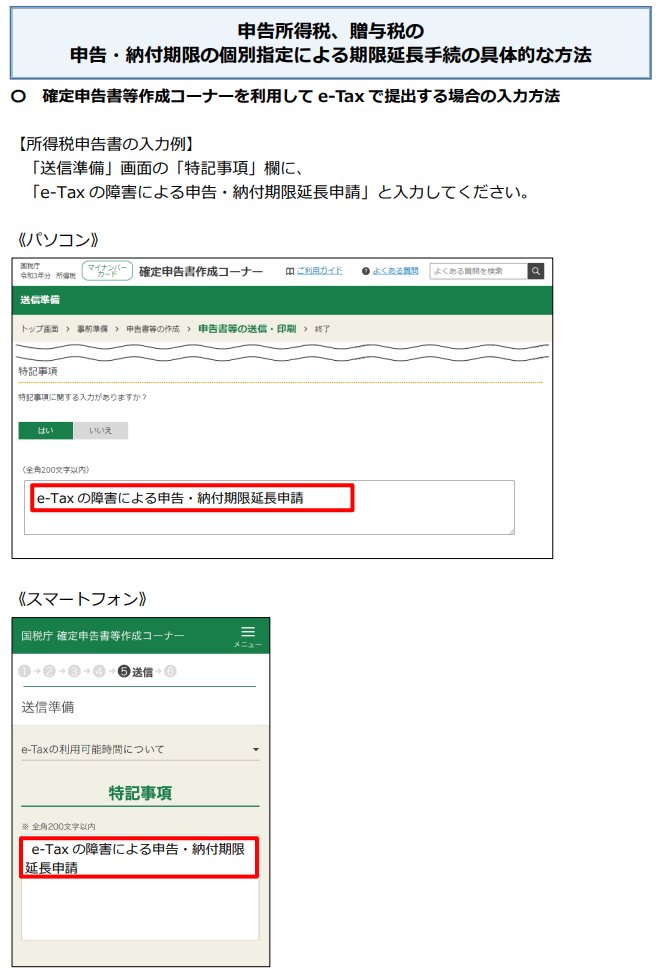
Task: Click the green 特記事項 heading in smartphone view
Action: 140,793
